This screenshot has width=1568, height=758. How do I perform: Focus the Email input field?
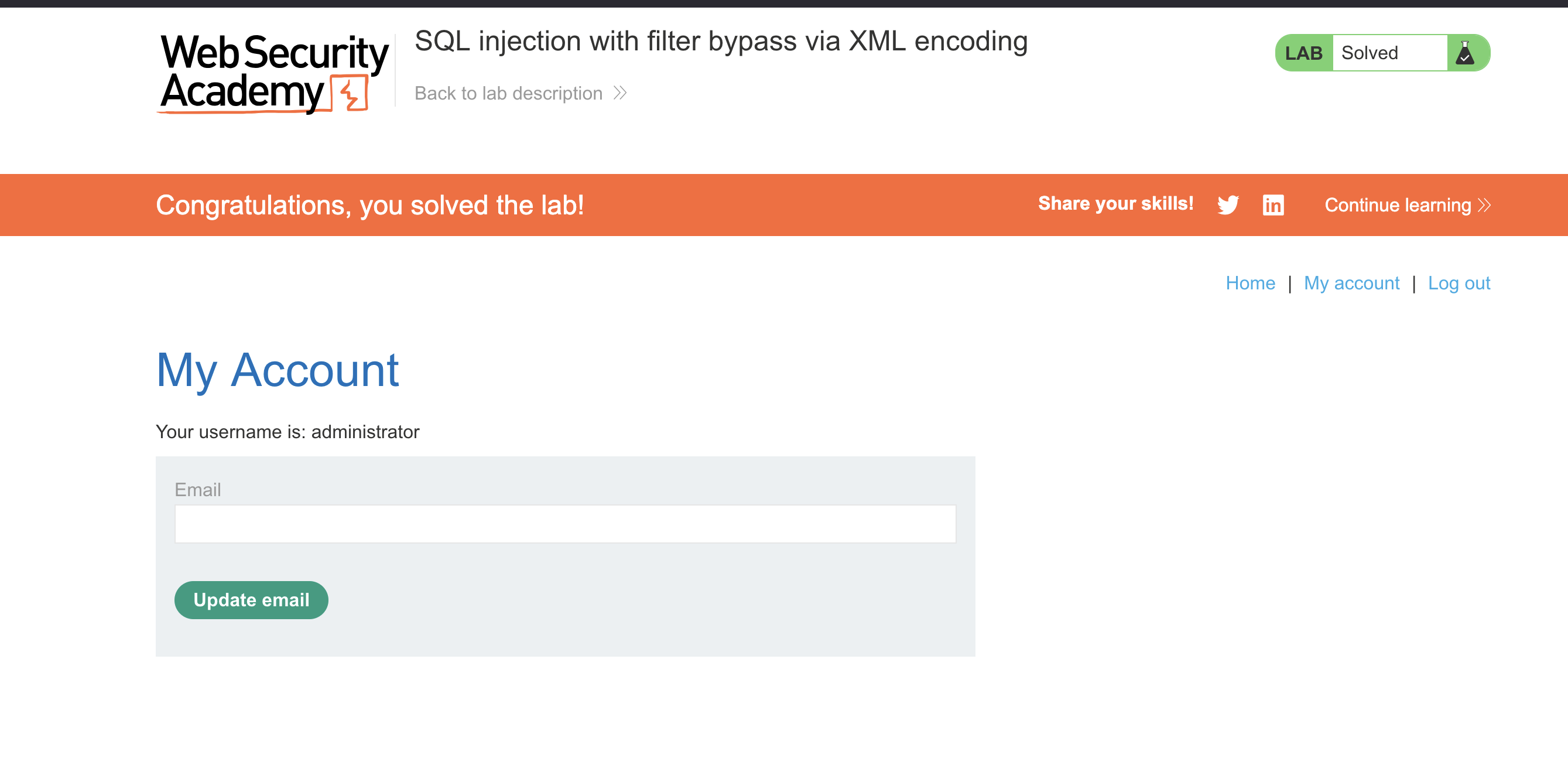click(565, 524)
